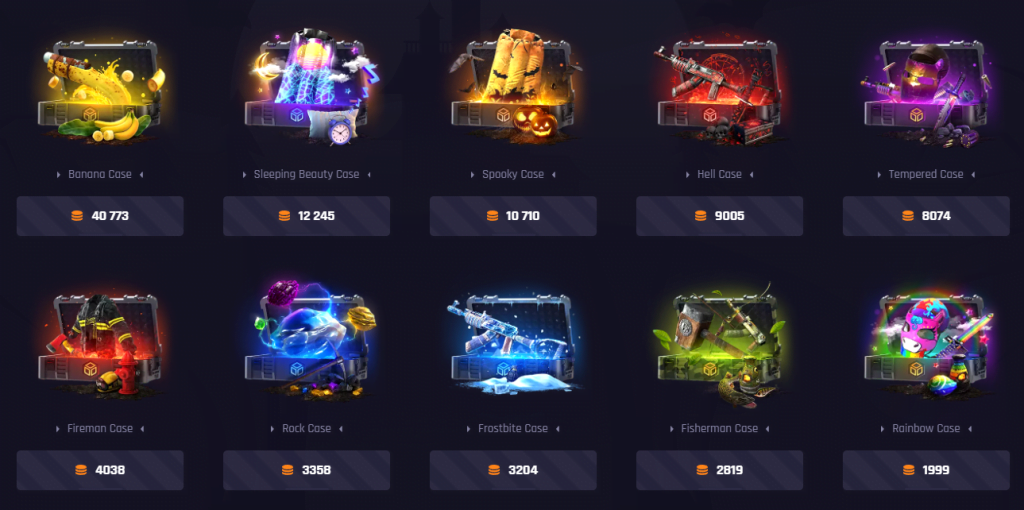Choose the Hell Case rifle artwork
Screen dimensions: 1024x510
(719, 91)
